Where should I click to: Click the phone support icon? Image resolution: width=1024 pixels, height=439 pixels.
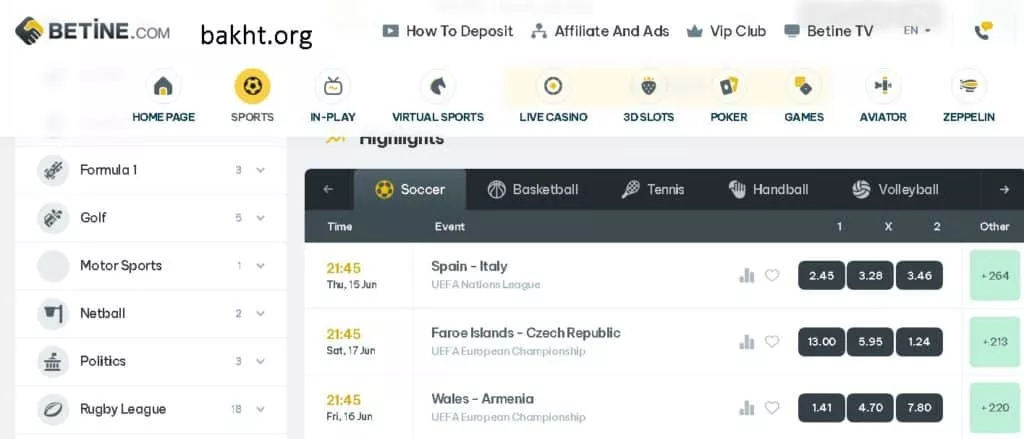pyautogui.click(x=983, y=30)
